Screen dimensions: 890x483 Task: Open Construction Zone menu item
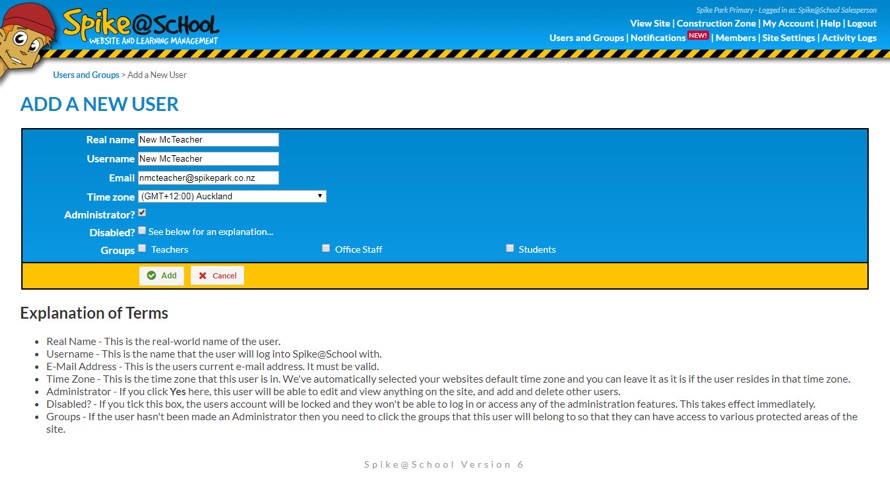click(716, 23)
